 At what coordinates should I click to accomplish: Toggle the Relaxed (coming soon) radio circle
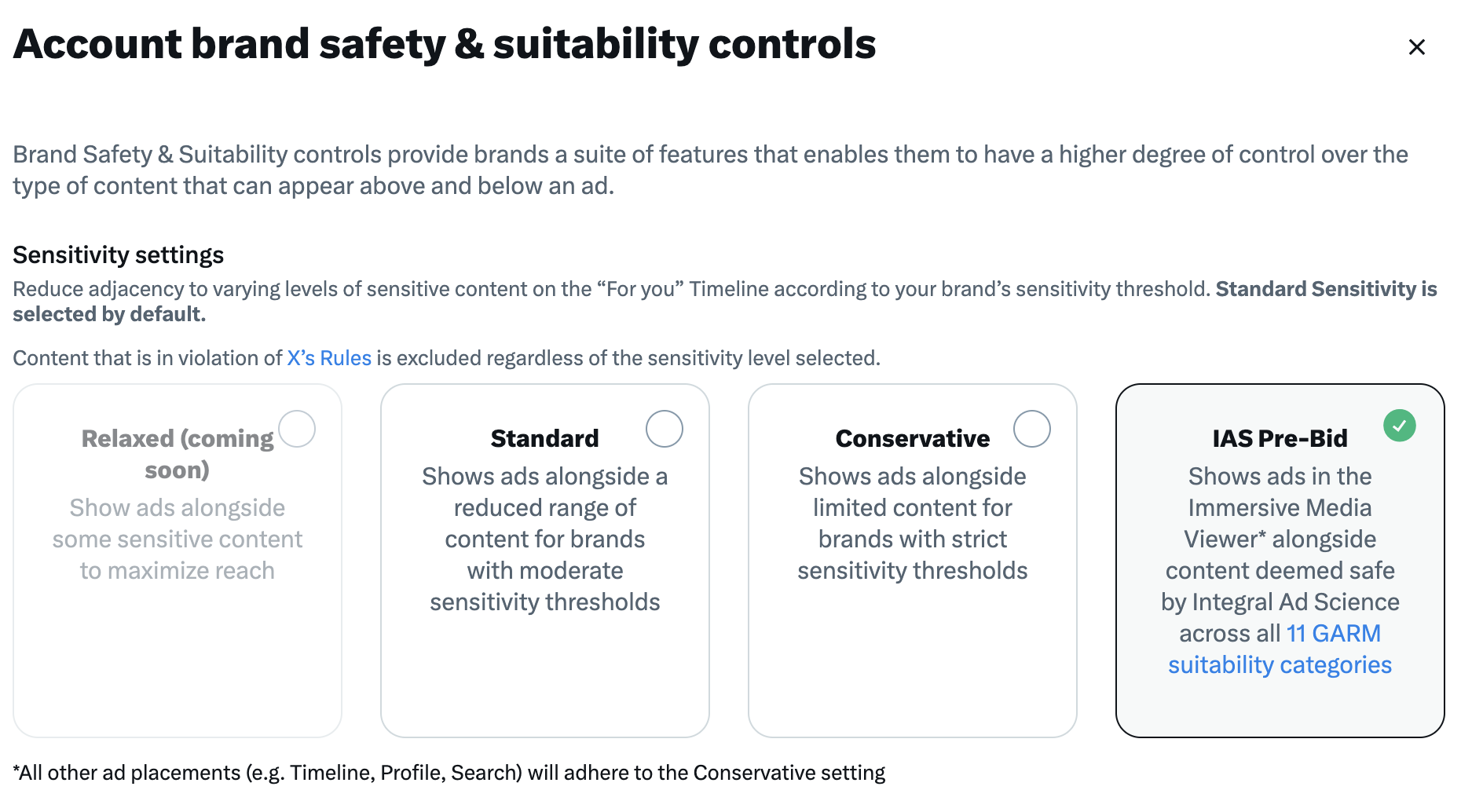296,429
